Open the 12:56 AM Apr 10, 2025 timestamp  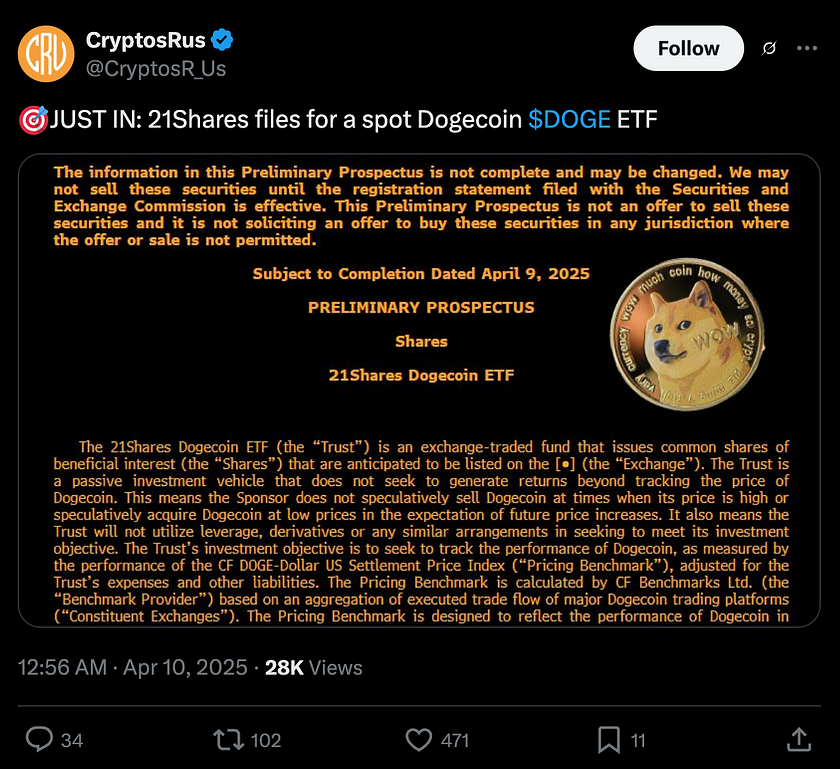coord(132,667)
